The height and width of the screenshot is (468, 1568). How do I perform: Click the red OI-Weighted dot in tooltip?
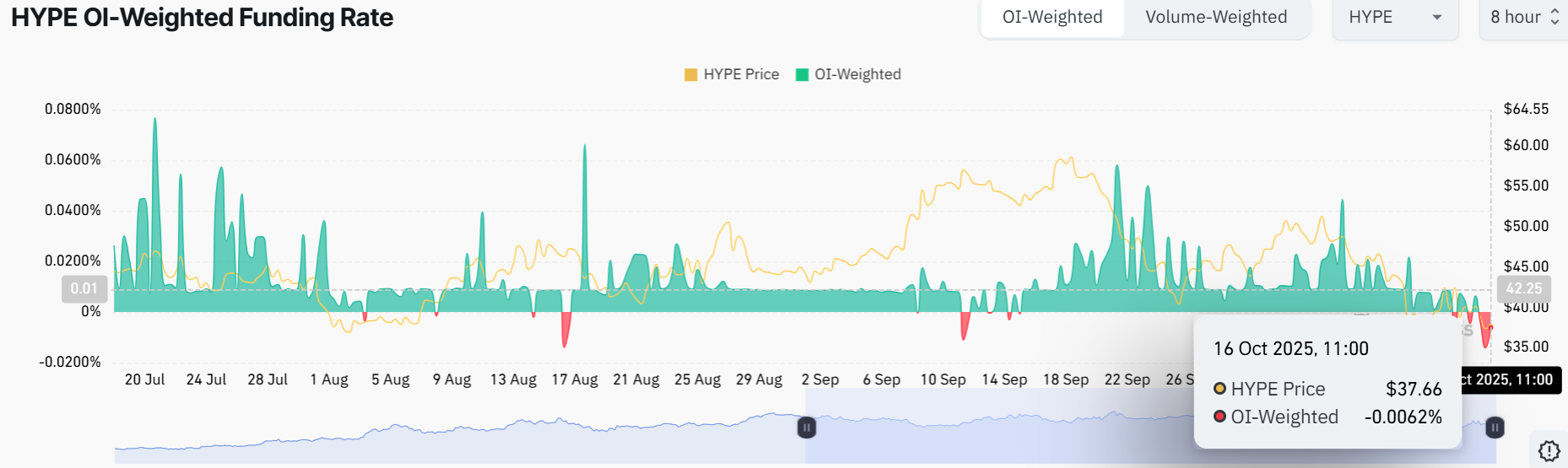click(1219, 417)
